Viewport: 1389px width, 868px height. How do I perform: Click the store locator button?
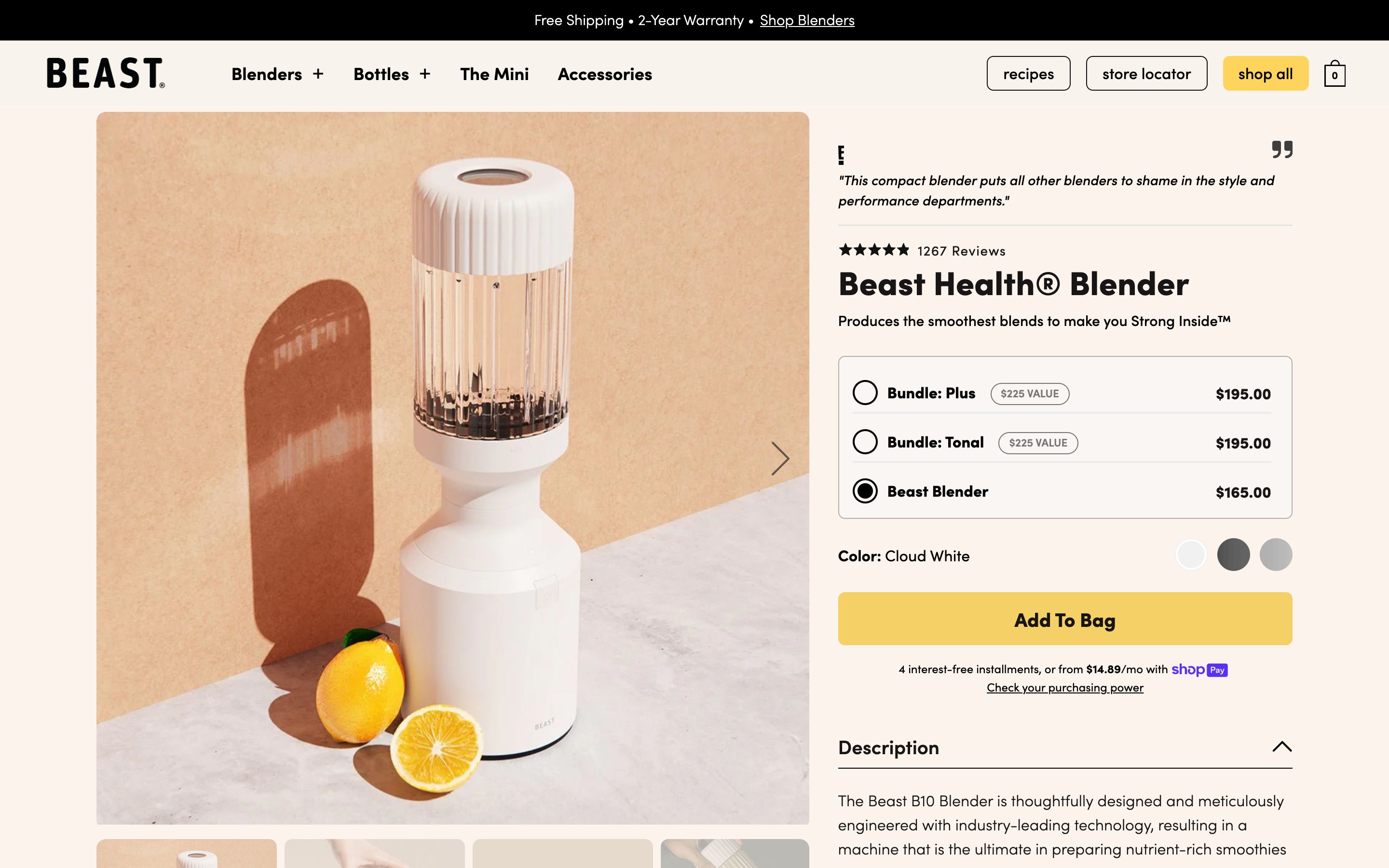pyautogui.click(x=1146, y=73)
